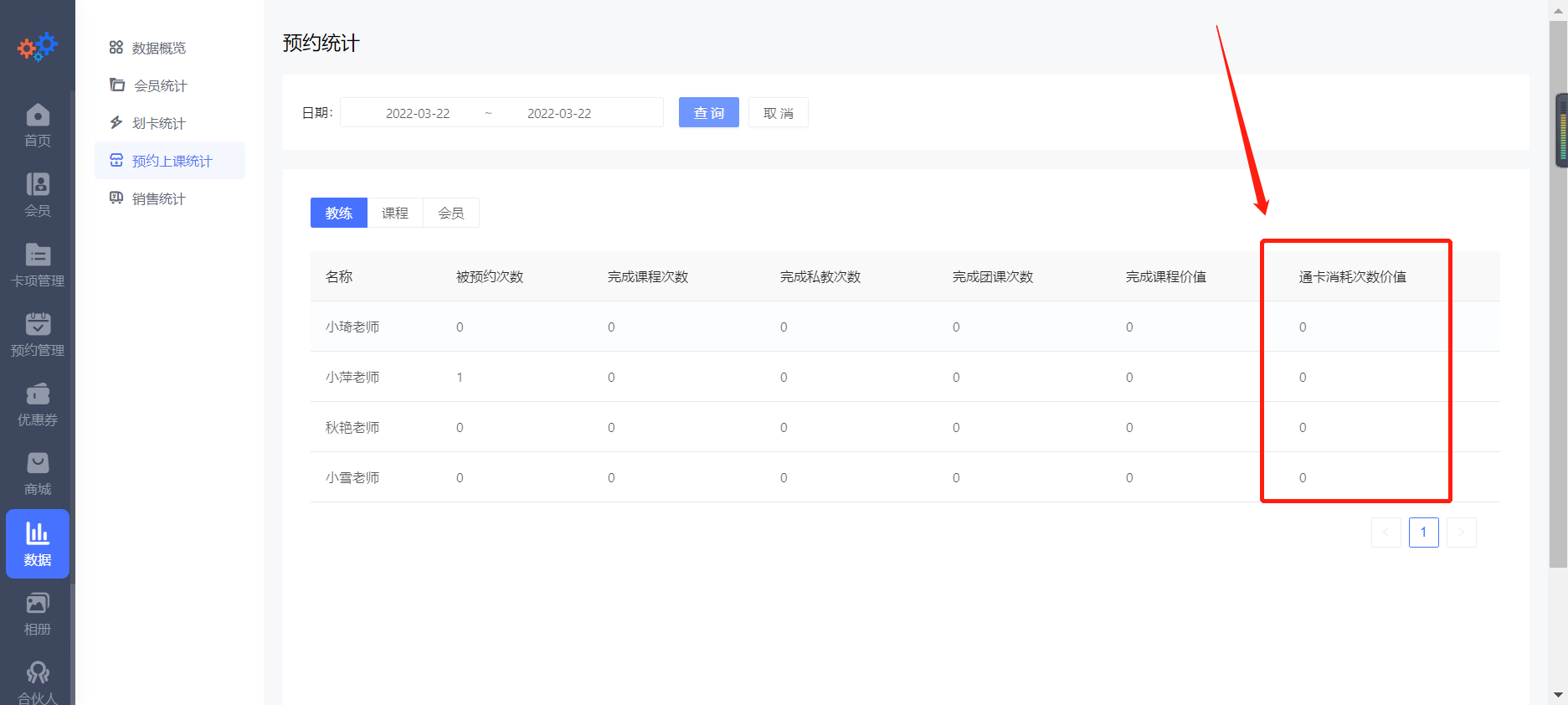Screen dimensions: 1568x705
Task: Click the start date field 2022-03-22
Action: point(417,113)
